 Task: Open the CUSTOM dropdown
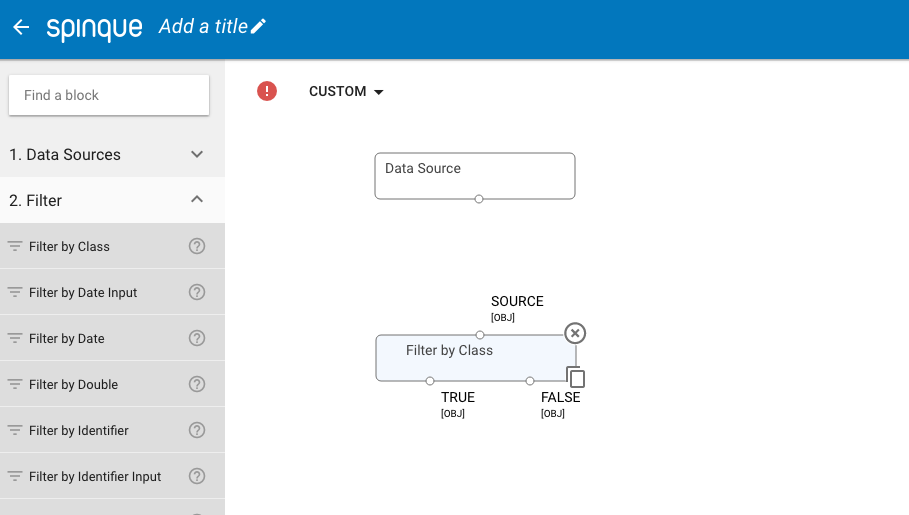[346, 91]
